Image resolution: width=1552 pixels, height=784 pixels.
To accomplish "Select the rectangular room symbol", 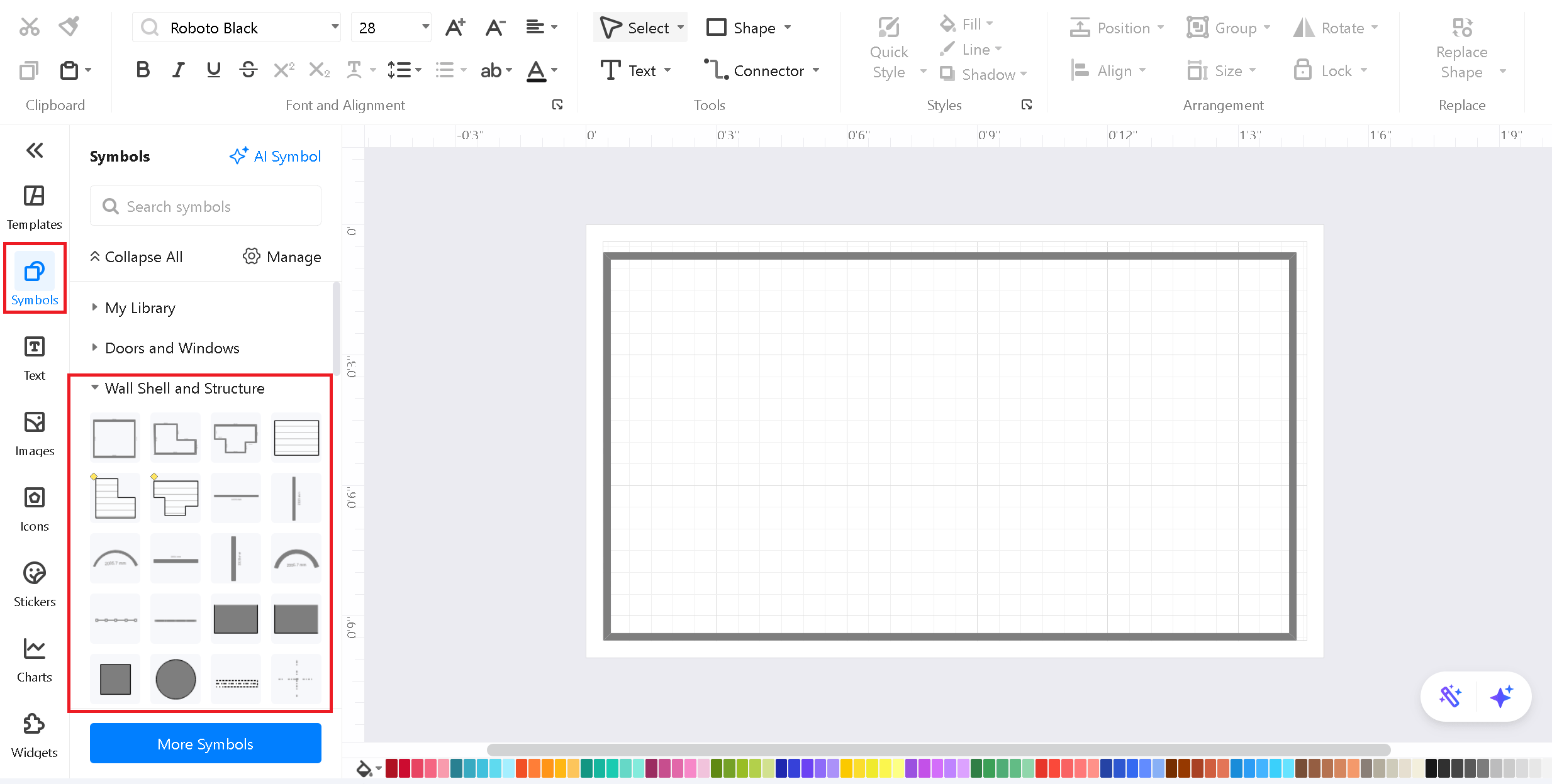I will (114, 438).
